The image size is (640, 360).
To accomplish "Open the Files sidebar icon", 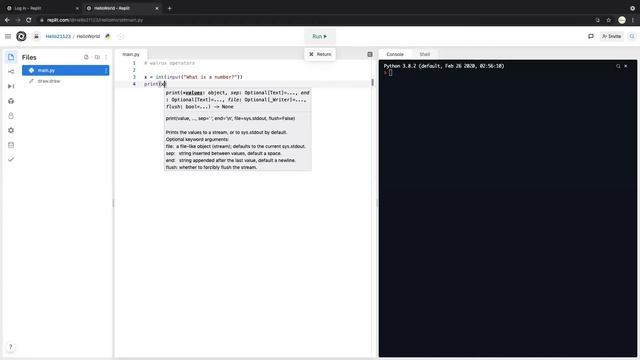I will [x=11, y=57].
